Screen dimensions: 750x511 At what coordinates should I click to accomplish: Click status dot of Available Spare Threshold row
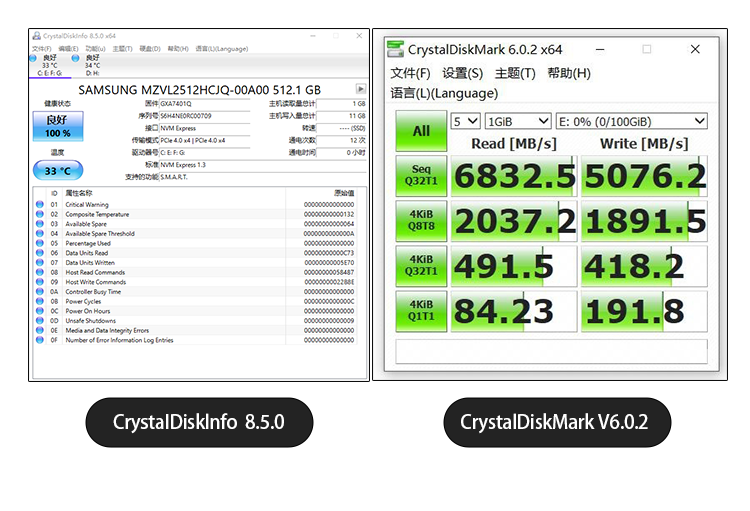40,233
